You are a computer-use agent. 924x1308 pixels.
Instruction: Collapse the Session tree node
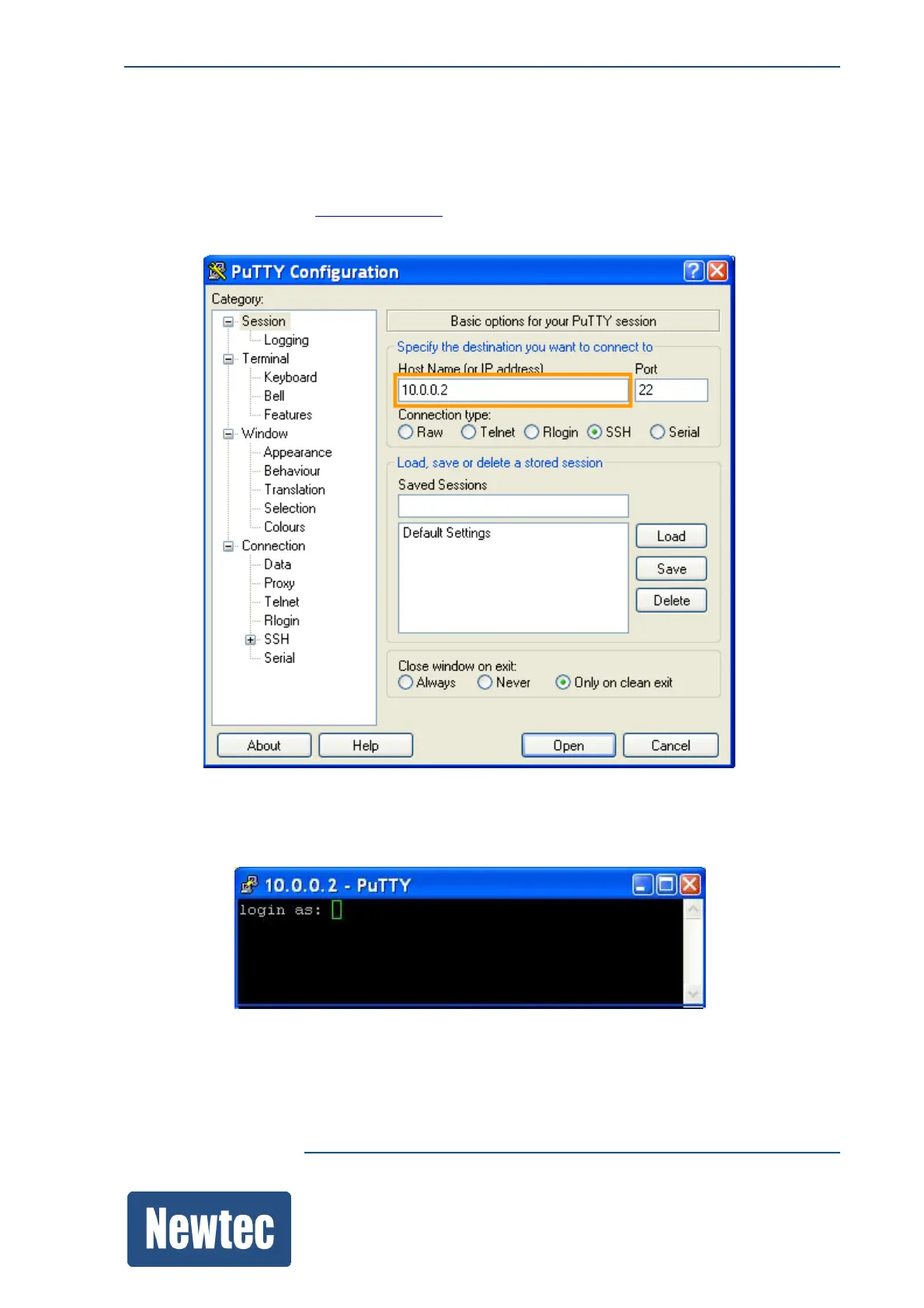coord(228,322)
